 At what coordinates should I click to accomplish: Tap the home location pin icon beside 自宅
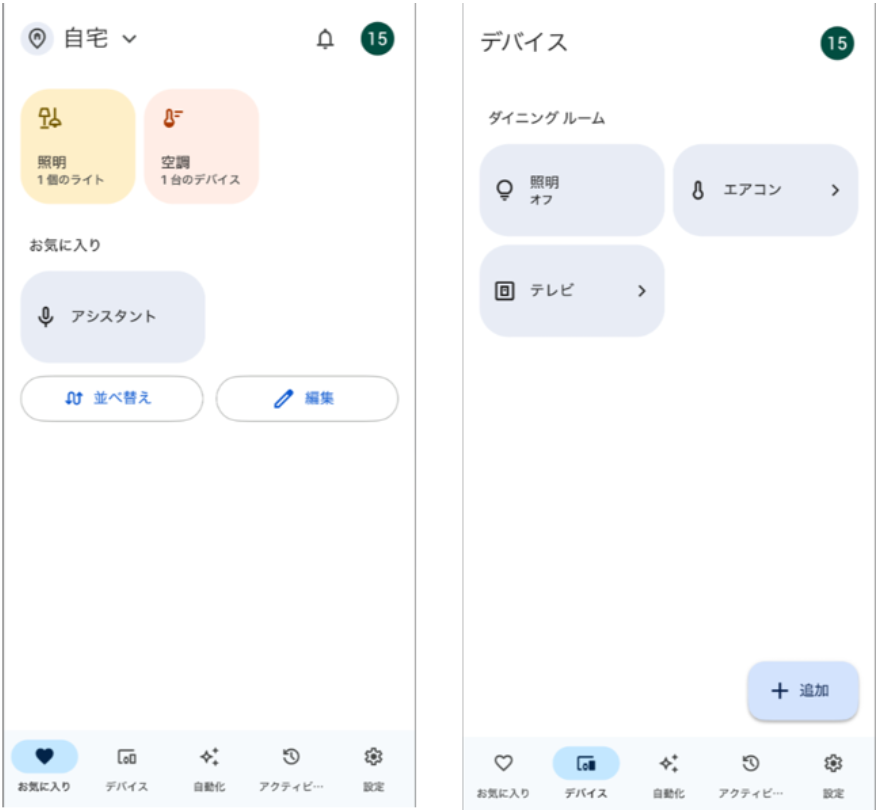pyautogui.click(x=37, y=39)
